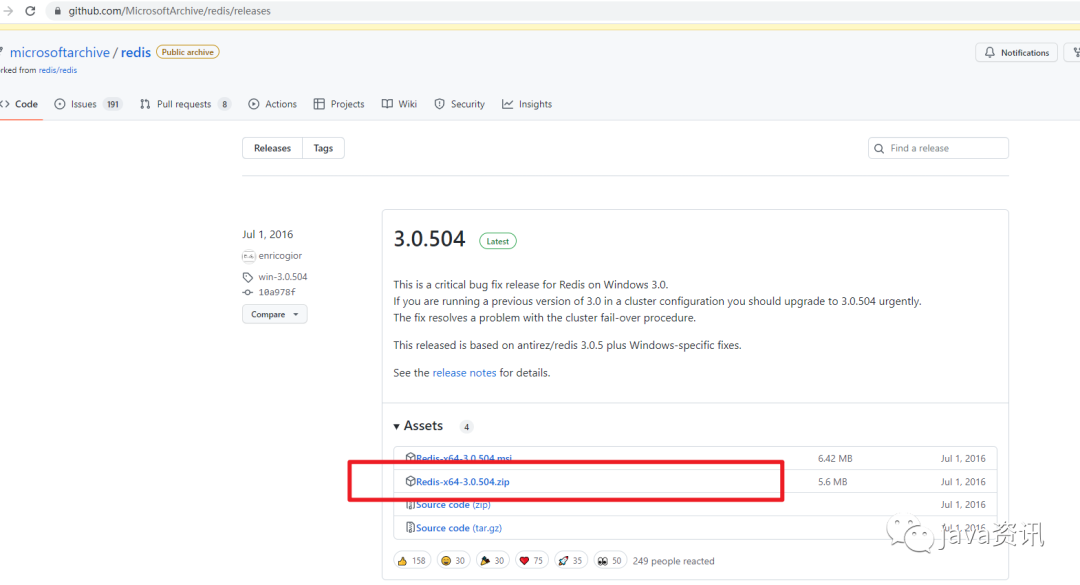Open the release notes link

pyautogui.click(x=464, y=373)
